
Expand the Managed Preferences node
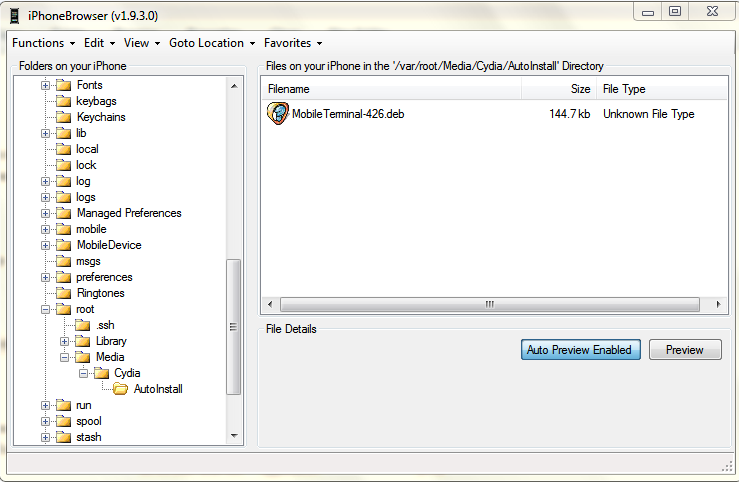[x=45, y=214]
